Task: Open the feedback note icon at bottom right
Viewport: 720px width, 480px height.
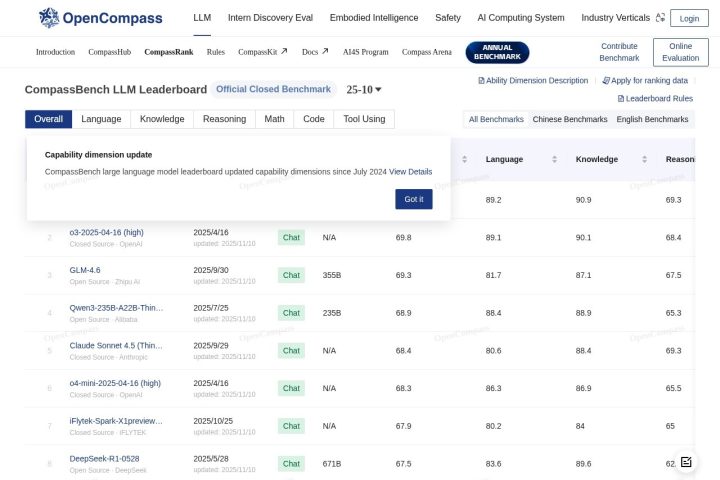Action: 686,462
